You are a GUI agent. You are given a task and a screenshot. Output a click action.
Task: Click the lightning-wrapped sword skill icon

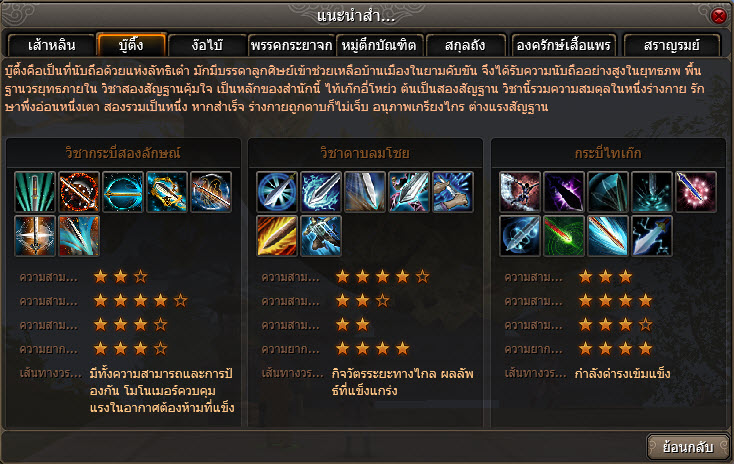pos(321,192)
